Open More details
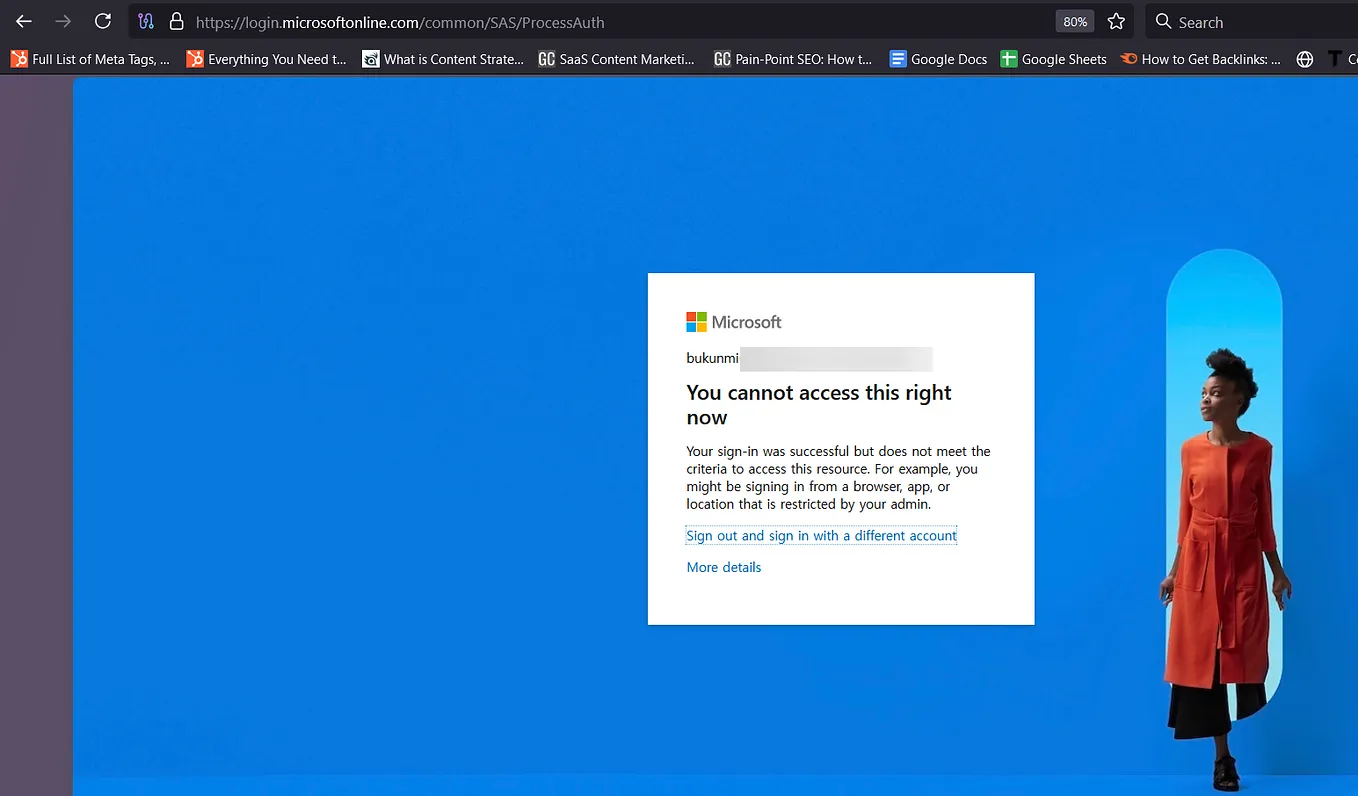Screen dimensions: 1358x796 723,567
